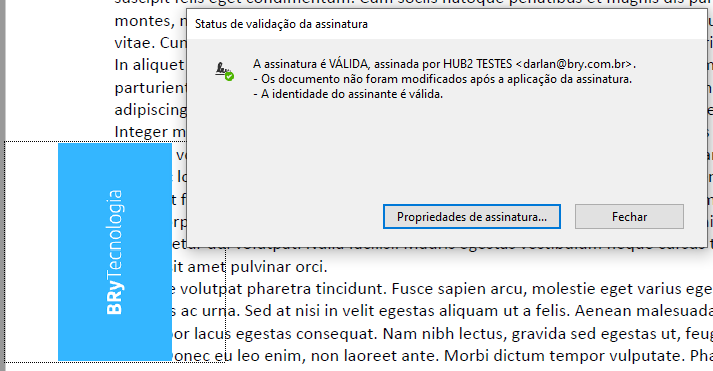Click the white signature field area beside stamp
This screenshot has width=713, height=371.
tap(31, 252)
